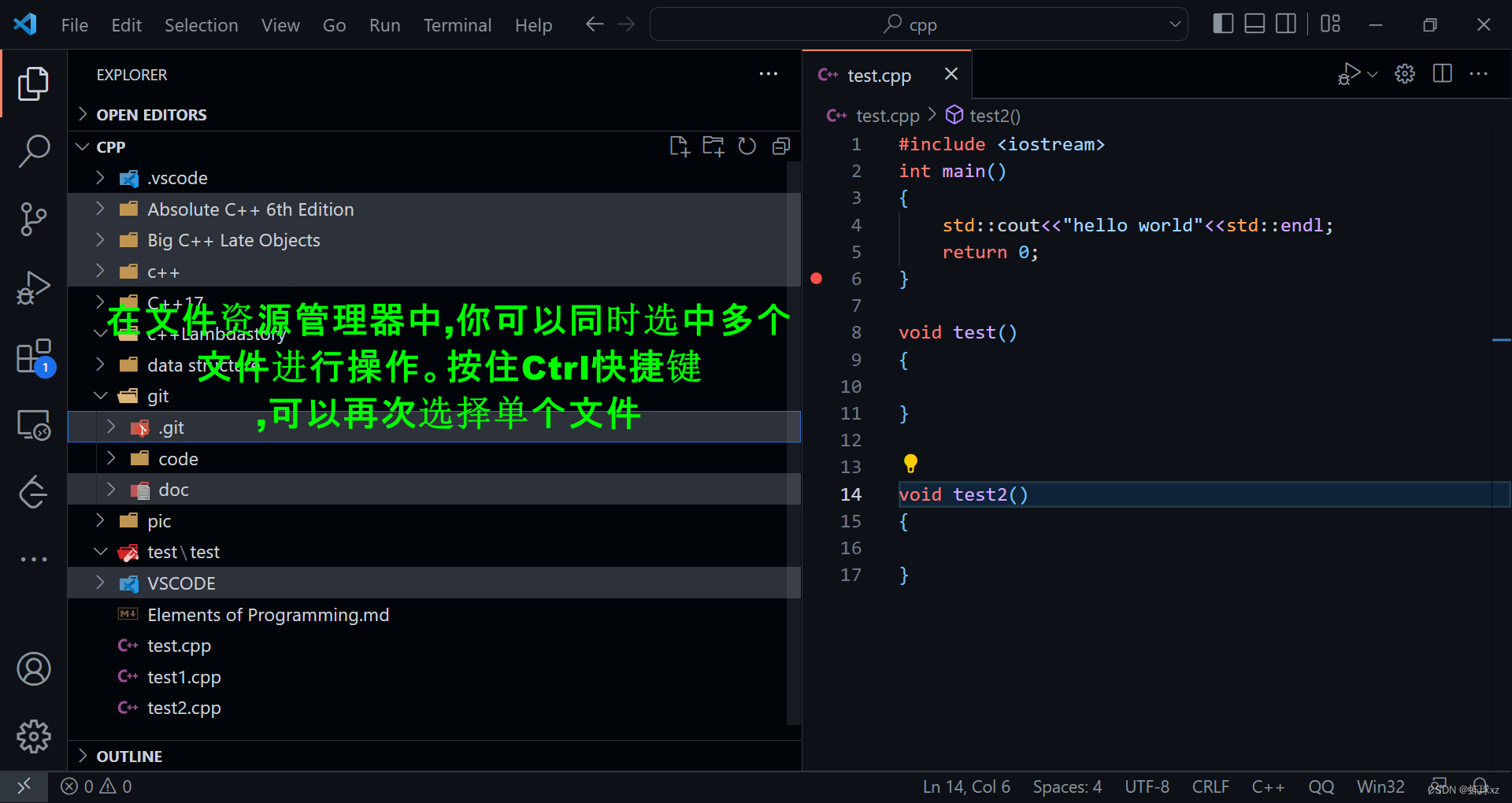Open editor More Actions menu
This screenshot has width=1512, height=803.
1479,74
